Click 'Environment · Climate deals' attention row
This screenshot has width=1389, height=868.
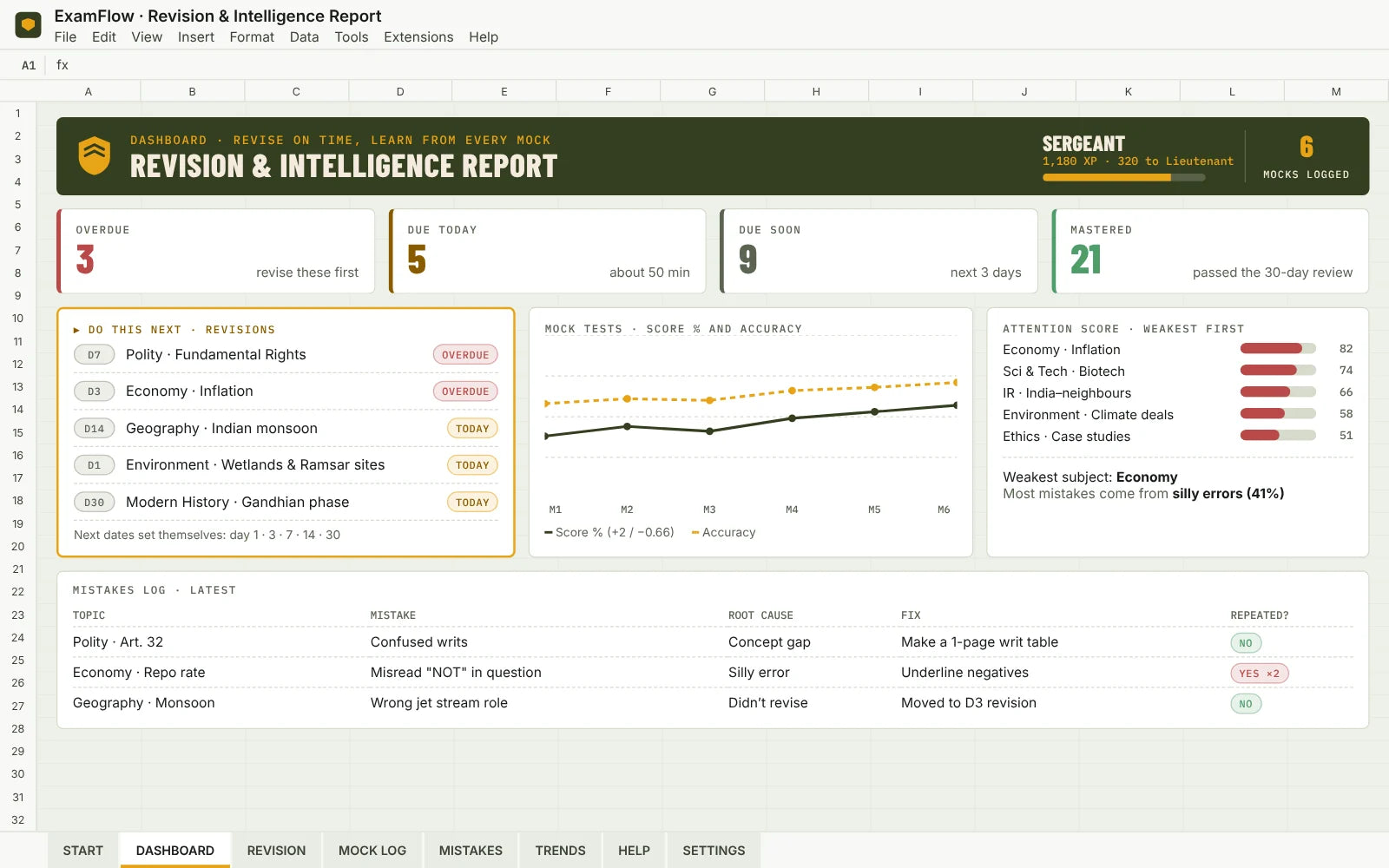coord(1177,414)
